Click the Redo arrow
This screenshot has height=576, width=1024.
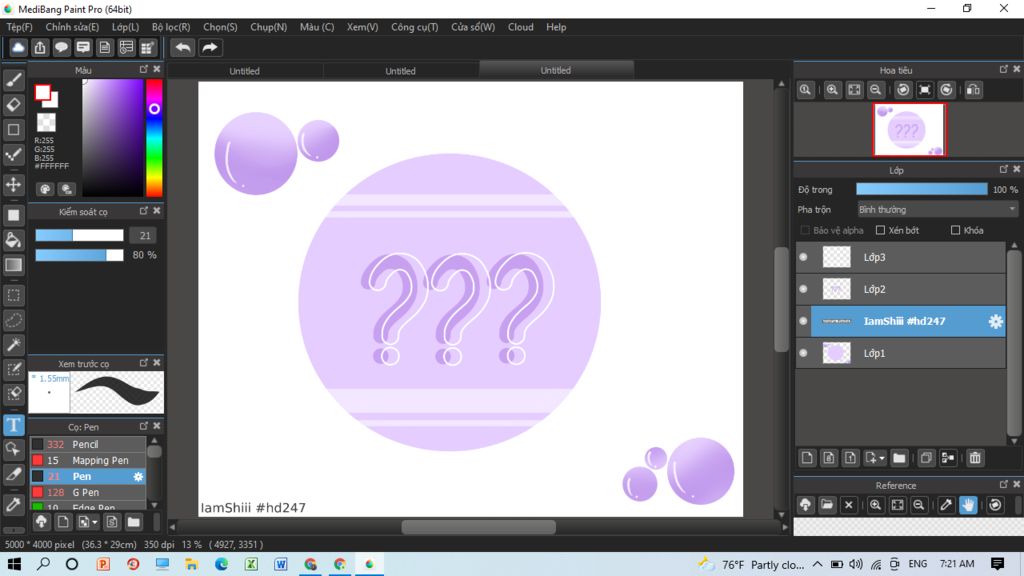[210, 48]
